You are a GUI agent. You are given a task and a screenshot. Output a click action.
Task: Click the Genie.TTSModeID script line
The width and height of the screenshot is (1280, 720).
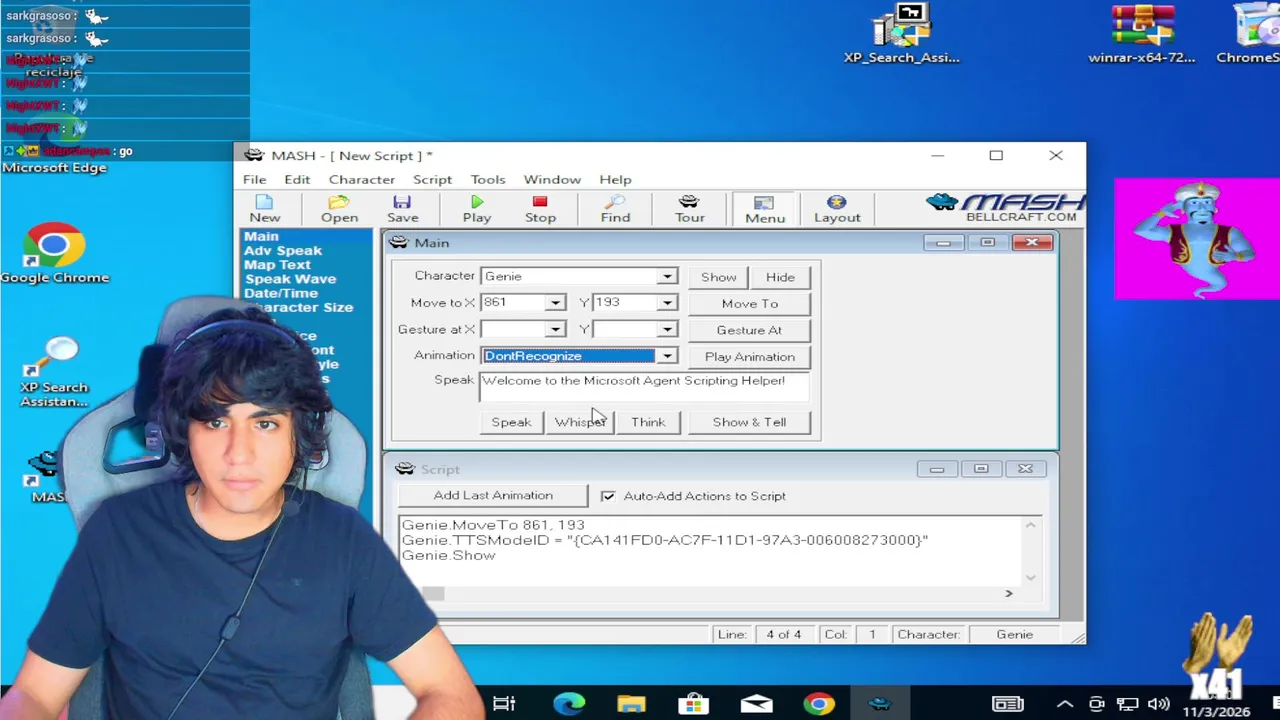pyautogui.click(x=665, y=540)
